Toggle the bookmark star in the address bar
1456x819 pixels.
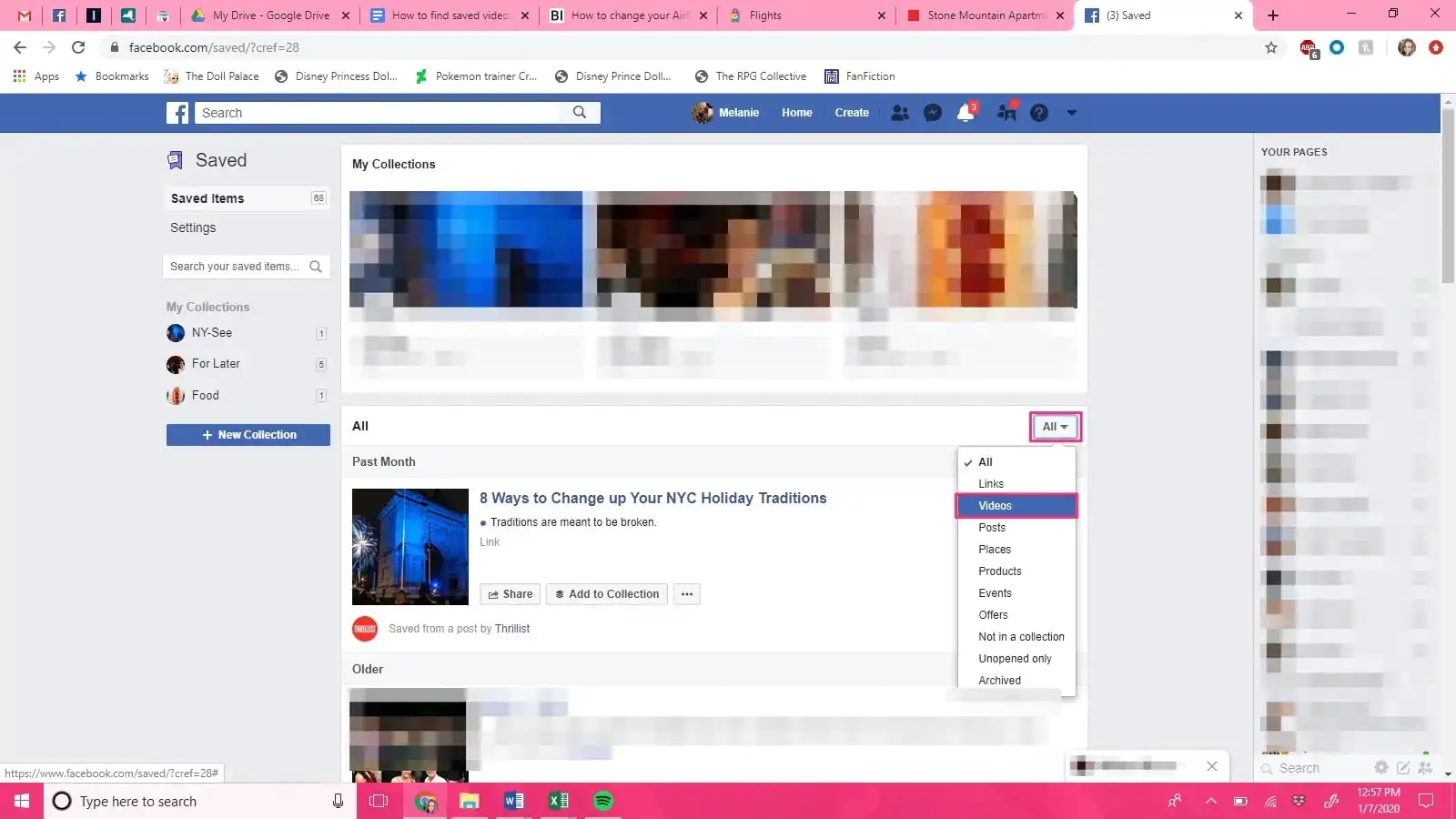pos(1271,47)
